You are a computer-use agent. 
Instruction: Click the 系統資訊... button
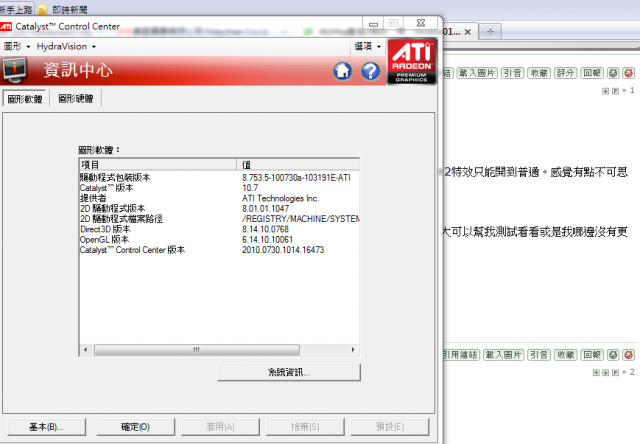[x=289, y=372]
